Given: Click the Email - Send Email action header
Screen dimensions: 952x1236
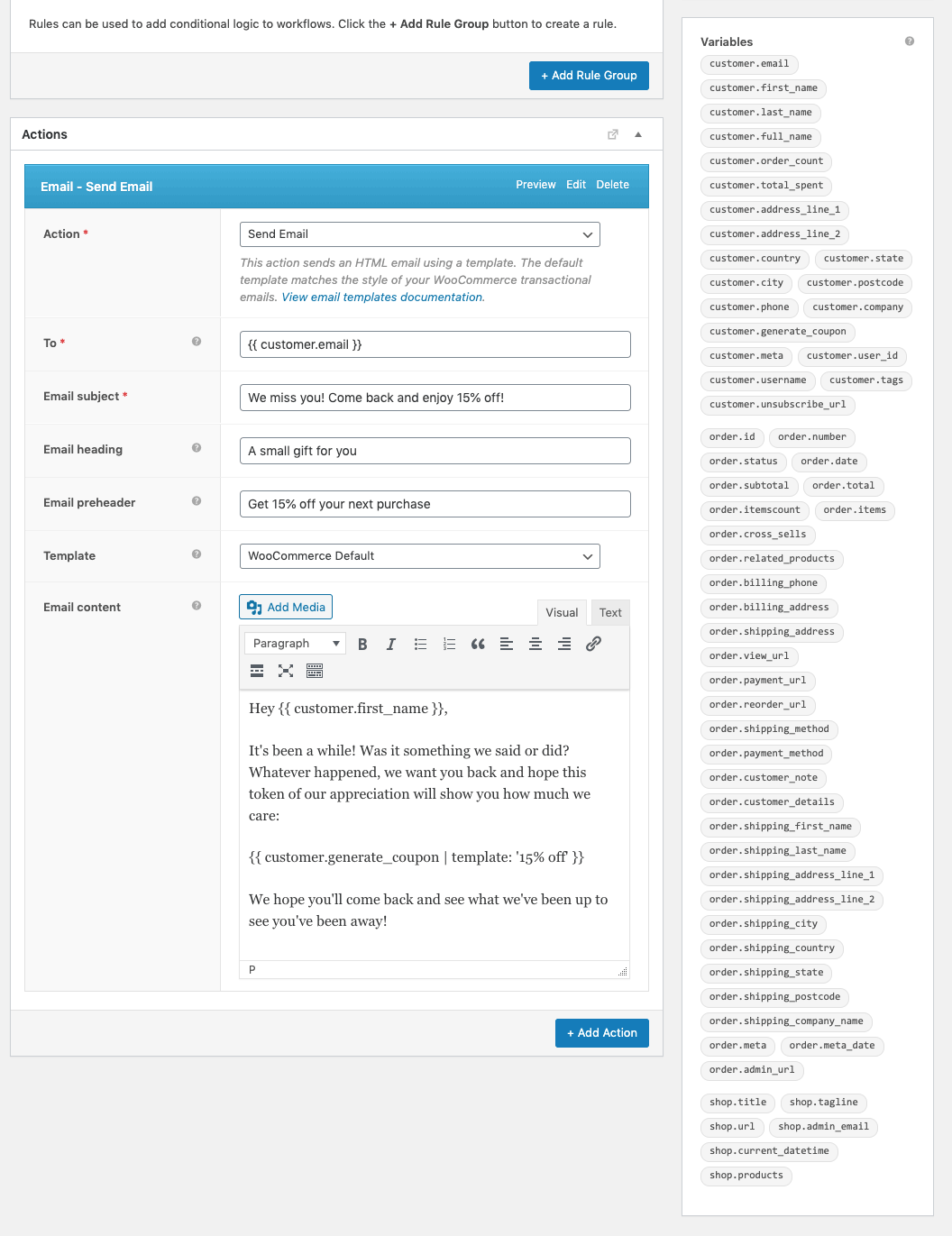Looking at the screenshot, I should [x=336, y=187].
